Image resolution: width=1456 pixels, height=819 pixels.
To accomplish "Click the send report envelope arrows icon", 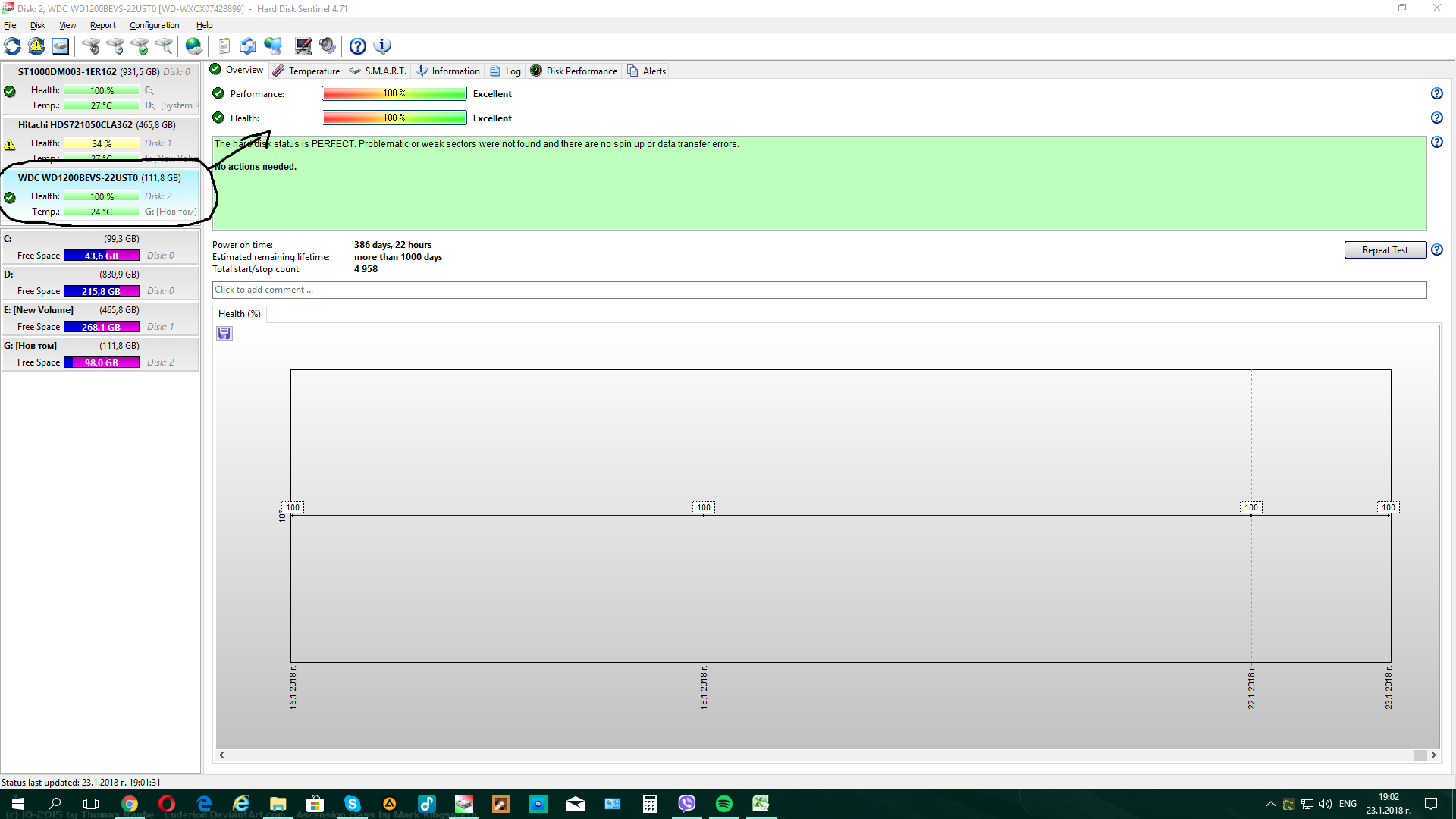I will click(249, 46).
